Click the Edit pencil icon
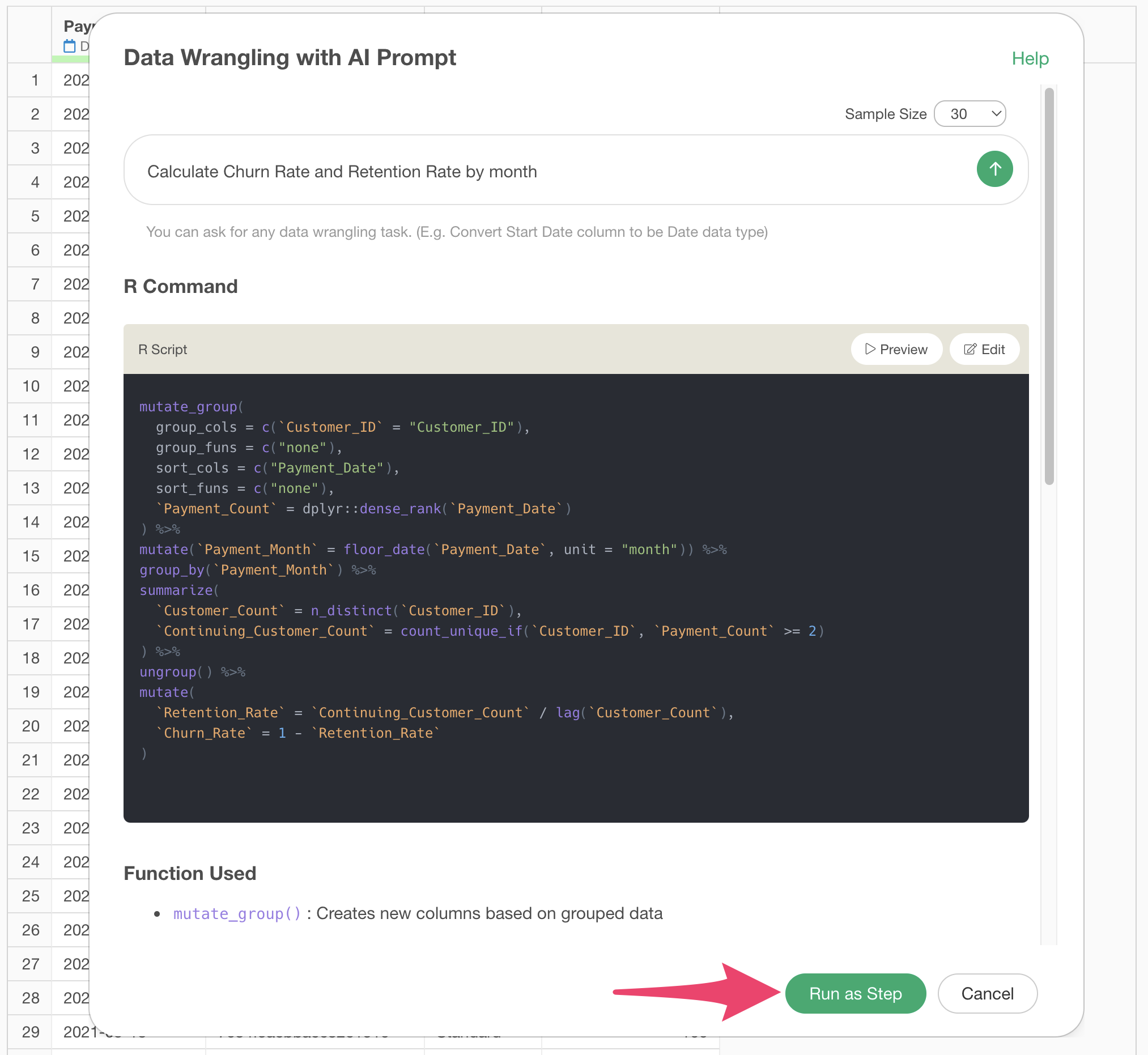Viewport: 1148px width, 1055px height. [x=970, y=350]
